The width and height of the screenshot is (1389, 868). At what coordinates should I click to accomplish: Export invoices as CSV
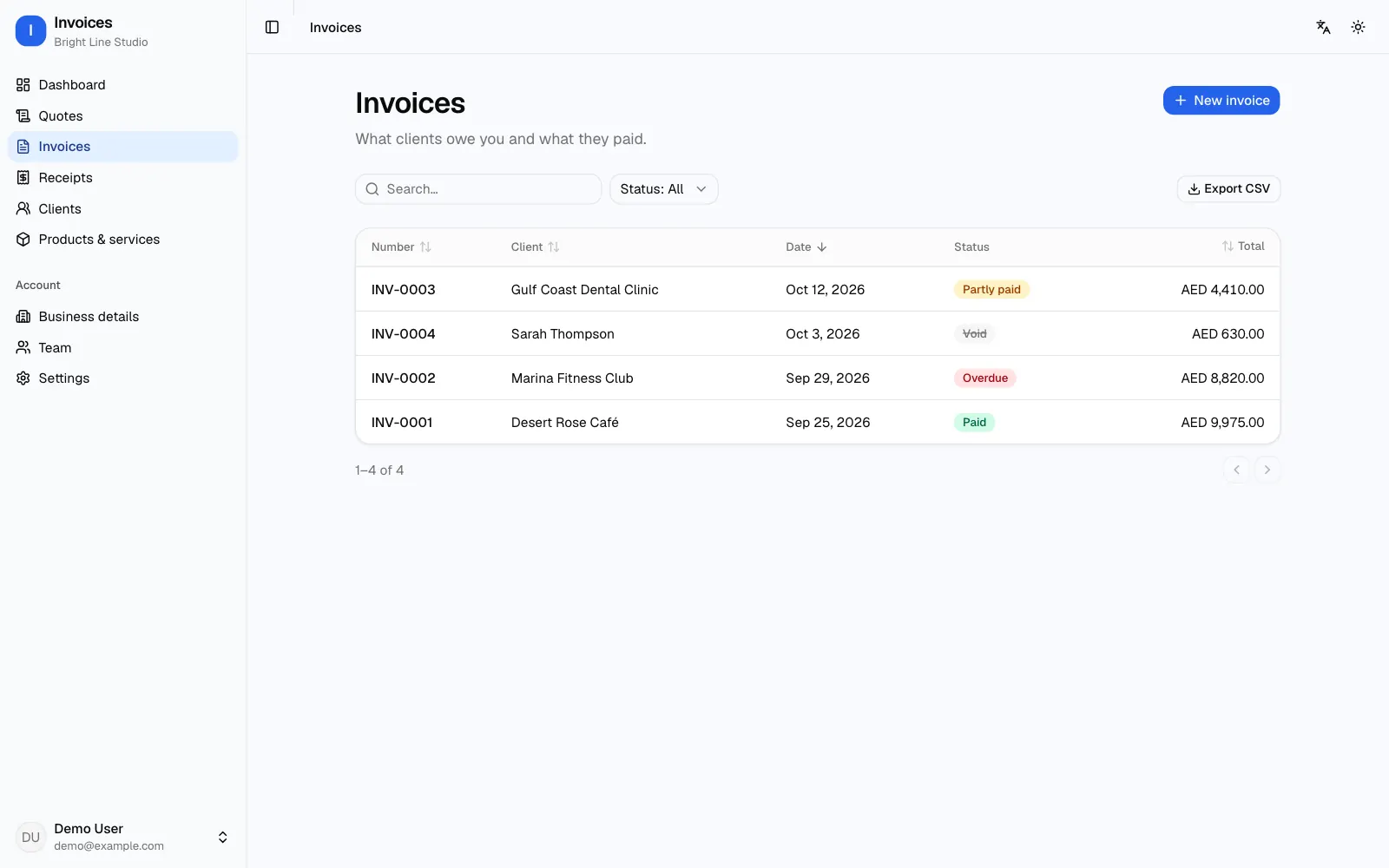coord(1228,188)
